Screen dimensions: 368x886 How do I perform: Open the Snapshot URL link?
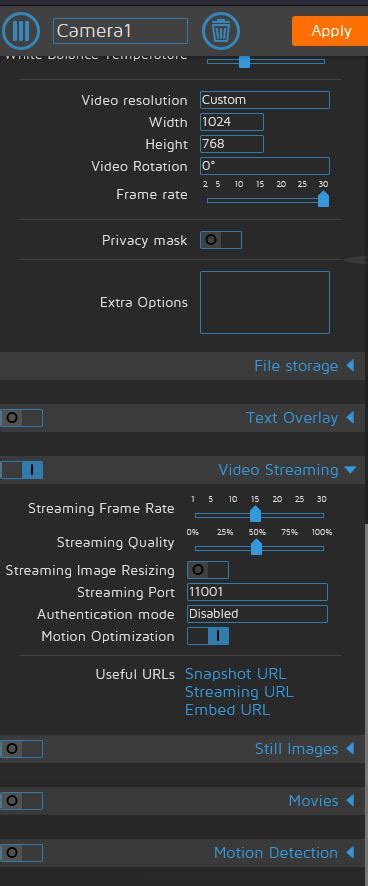(236, 674)
